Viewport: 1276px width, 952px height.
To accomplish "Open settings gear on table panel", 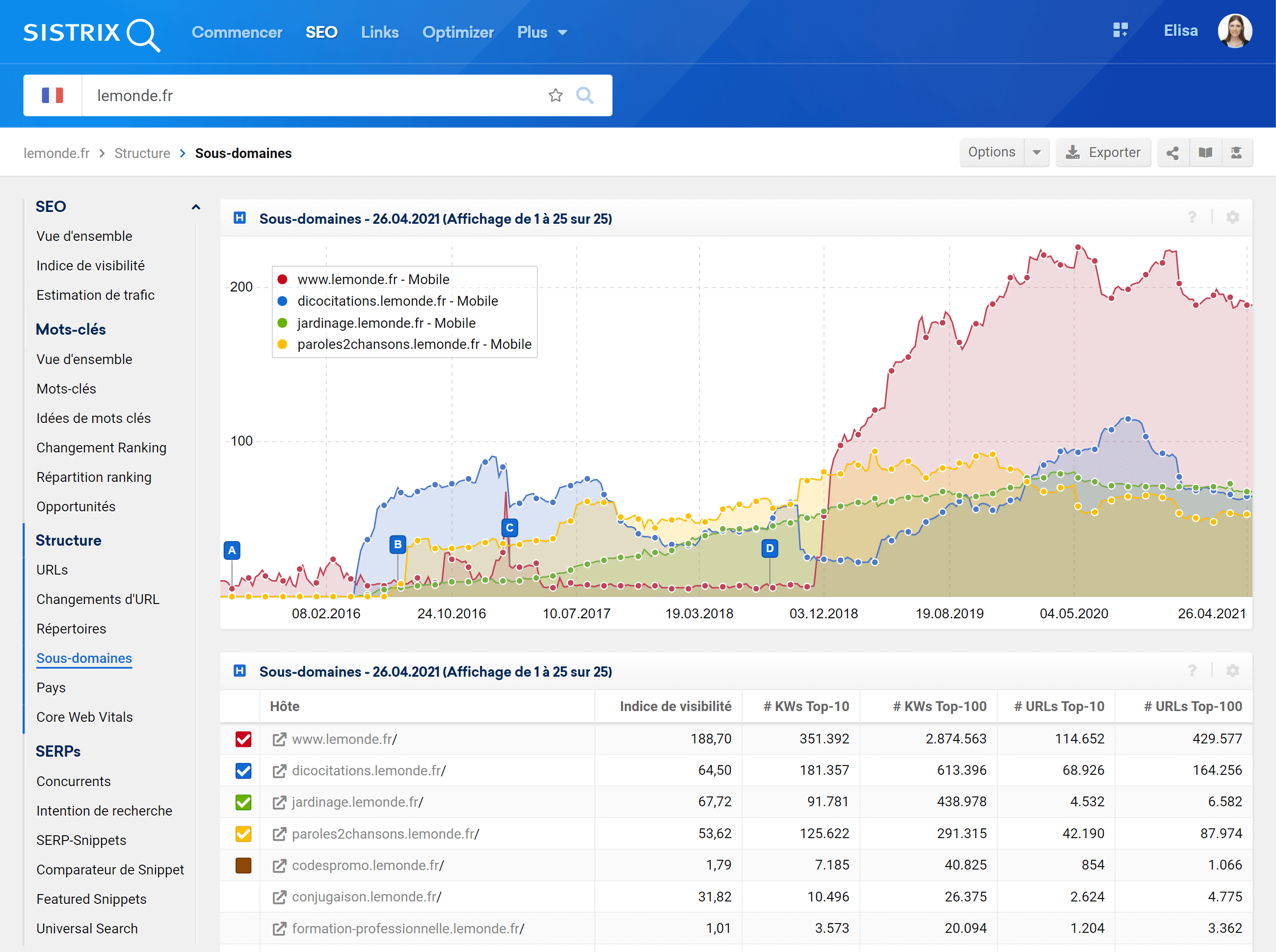I will coord(1232,670).
